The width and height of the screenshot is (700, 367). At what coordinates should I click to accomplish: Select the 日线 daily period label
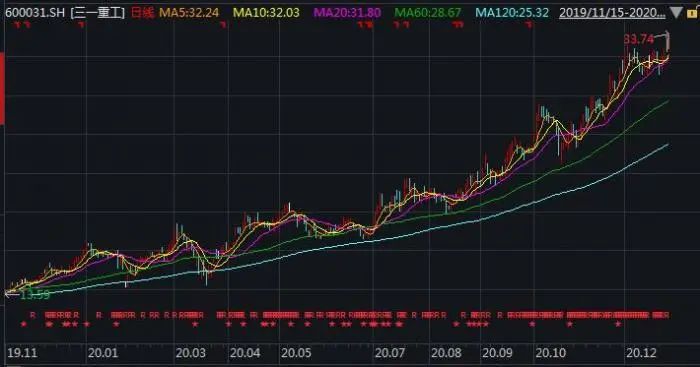142,13
